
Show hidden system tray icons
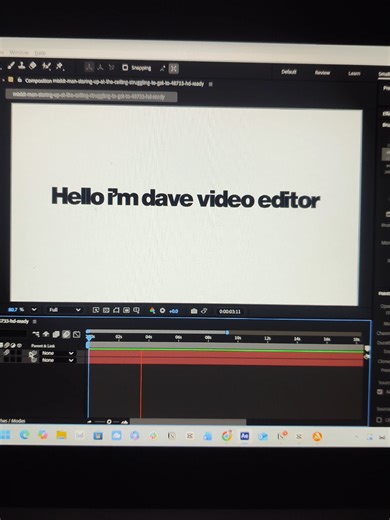[356, 437]
